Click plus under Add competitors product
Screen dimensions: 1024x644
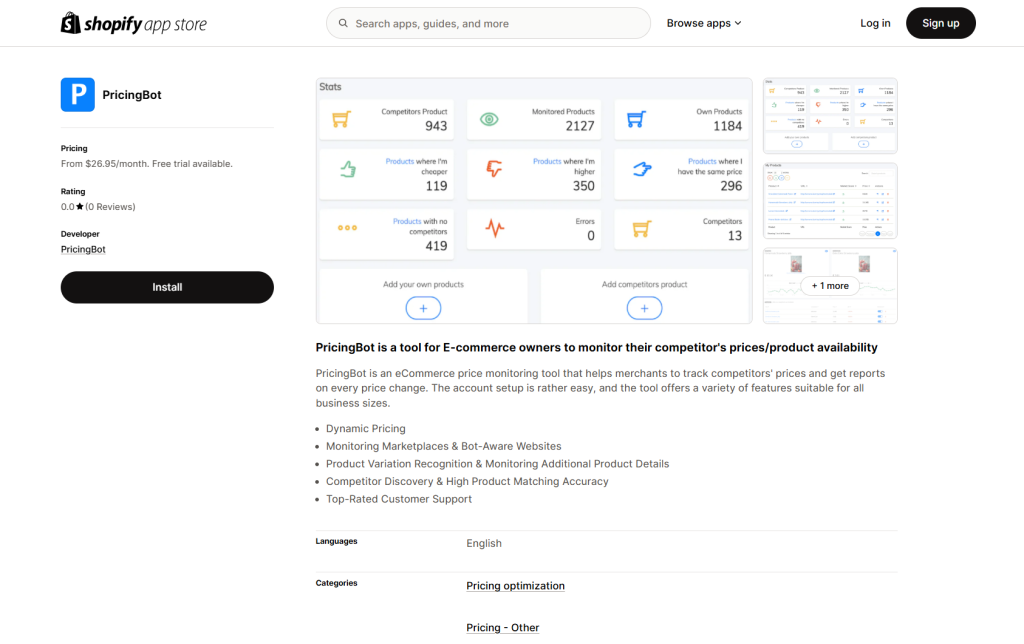pos(645,308)
